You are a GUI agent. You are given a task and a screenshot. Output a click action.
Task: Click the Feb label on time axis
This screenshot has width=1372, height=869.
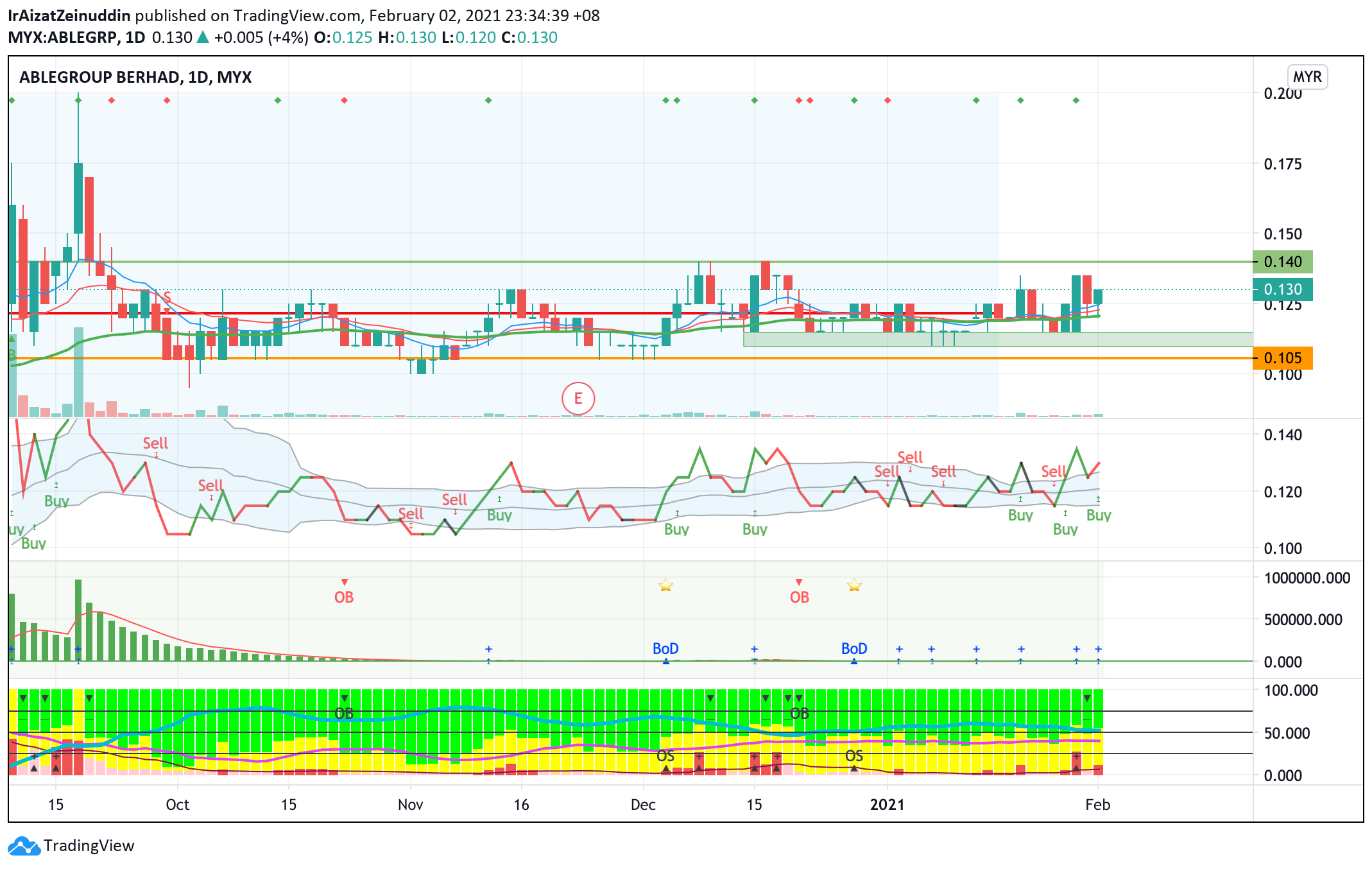tap(1098, 805)
